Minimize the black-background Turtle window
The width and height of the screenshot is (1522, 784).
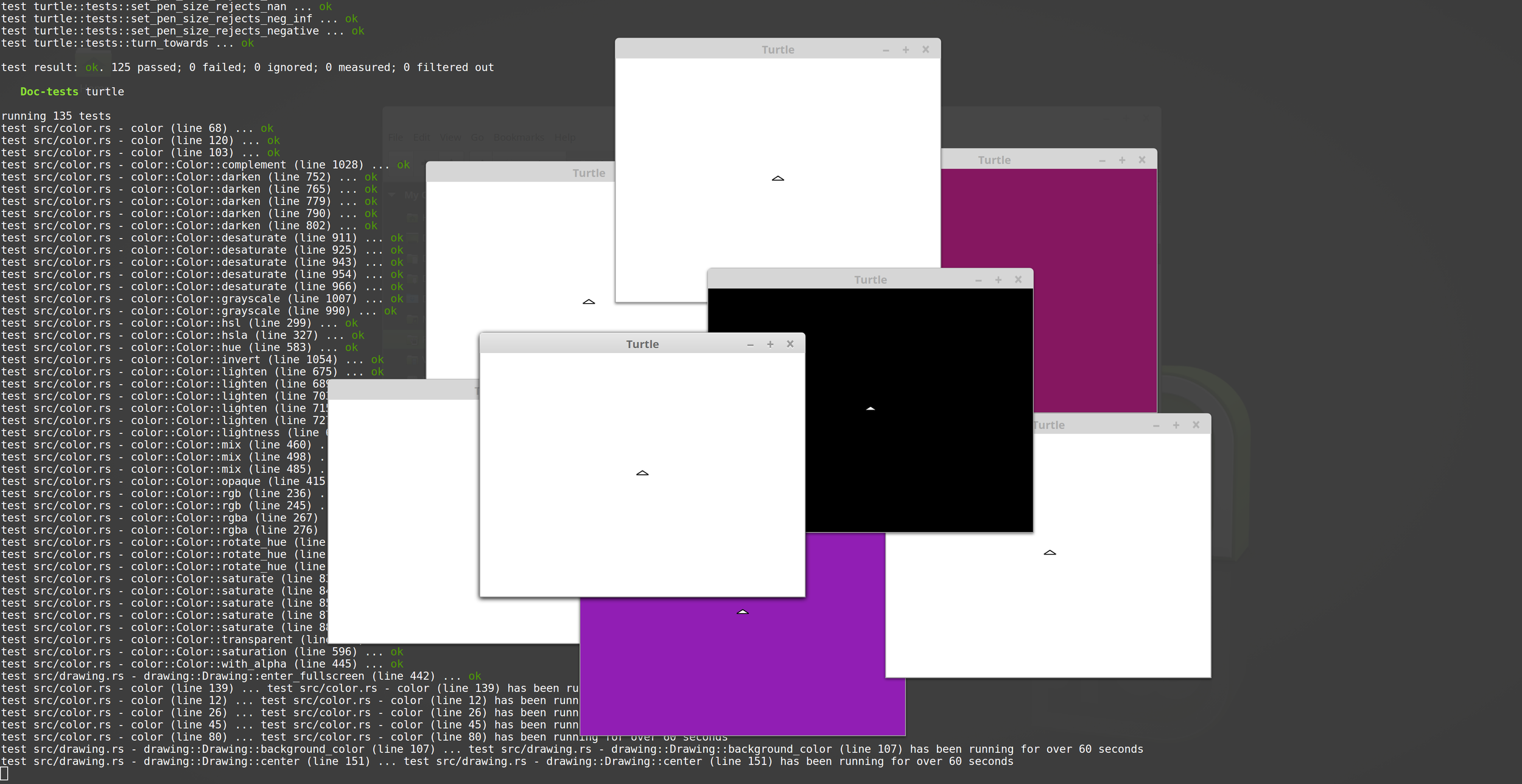[x=978, y=279]
